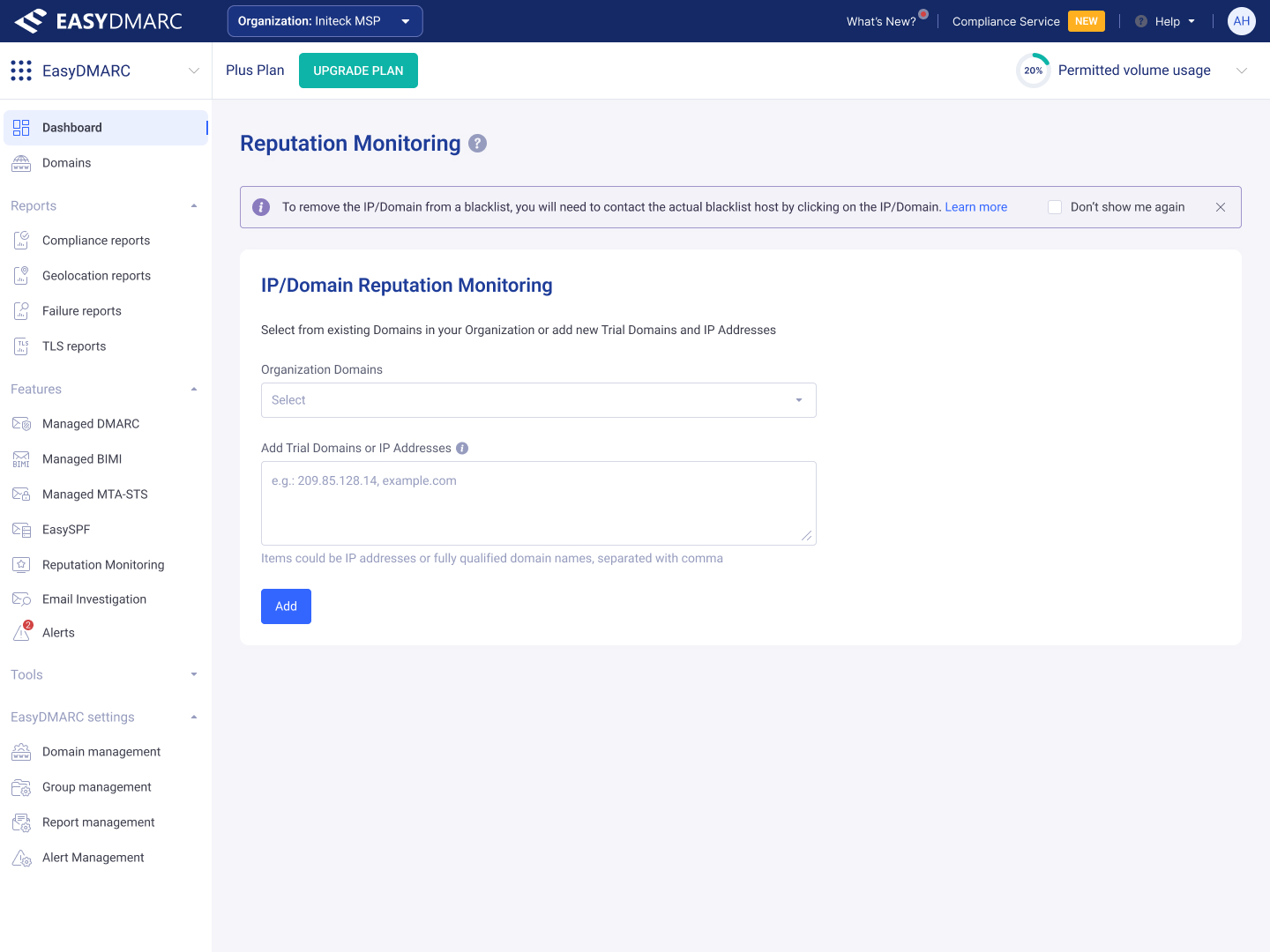This screenshot has height=952, width=1270.
Task: Click the Group management folder icon
Action: click(x=21, y=787)
